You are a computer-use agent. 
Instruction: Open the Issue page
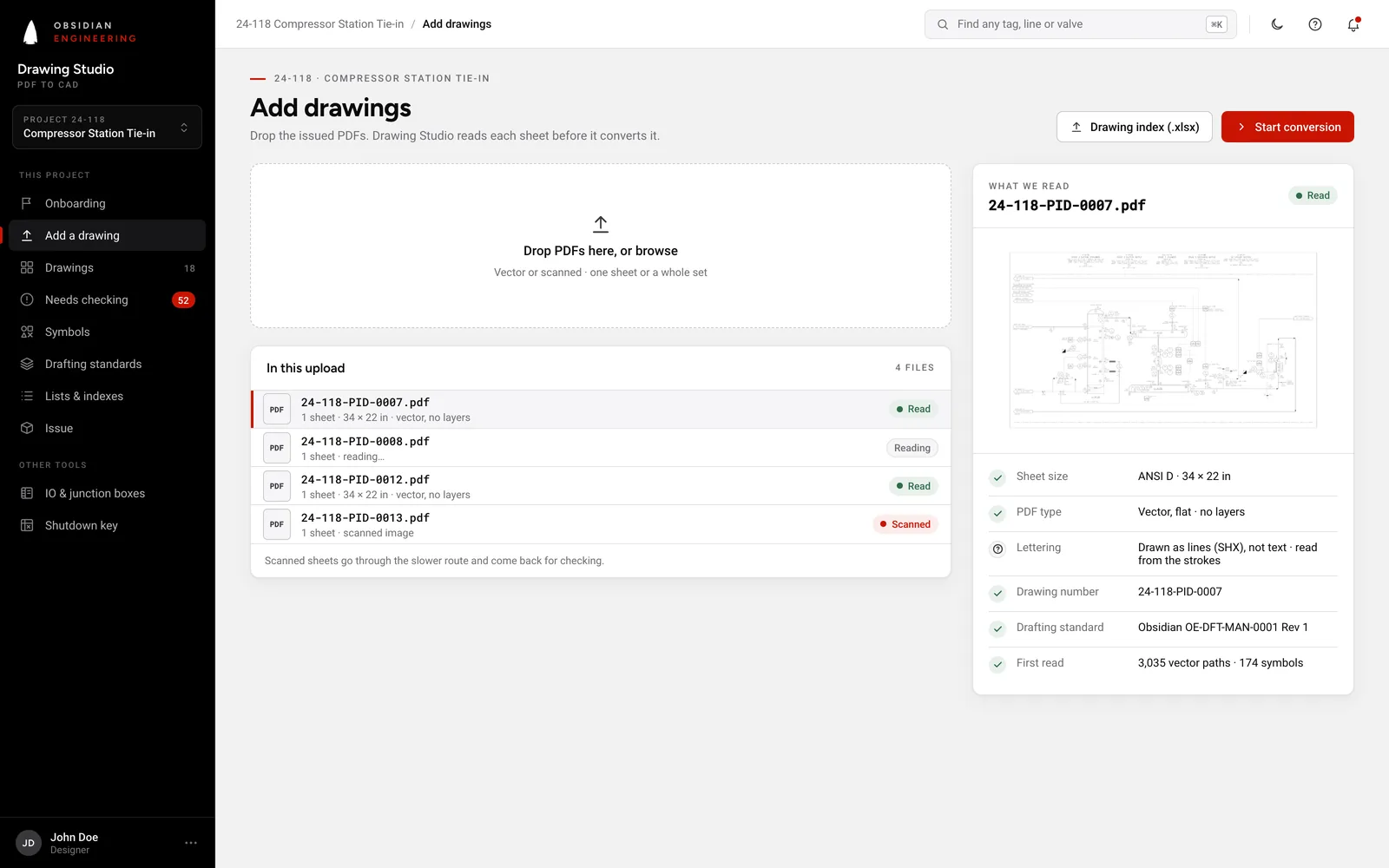point(107,428)
